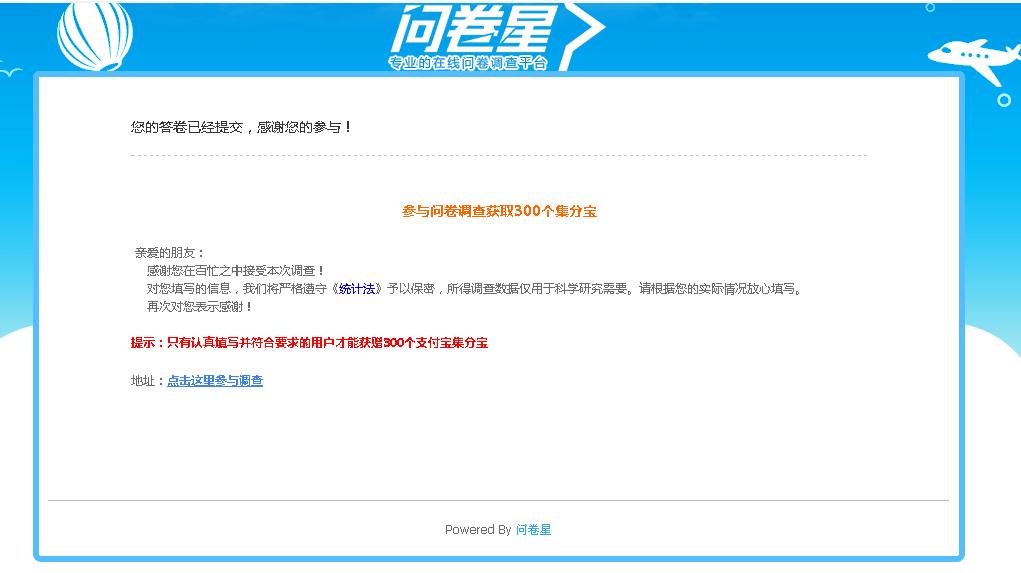Viewport: 1021px width, 573px height.
Task: Click the text 您的答卷已经提交，感谢您的参与！
Action: [241, 127]
